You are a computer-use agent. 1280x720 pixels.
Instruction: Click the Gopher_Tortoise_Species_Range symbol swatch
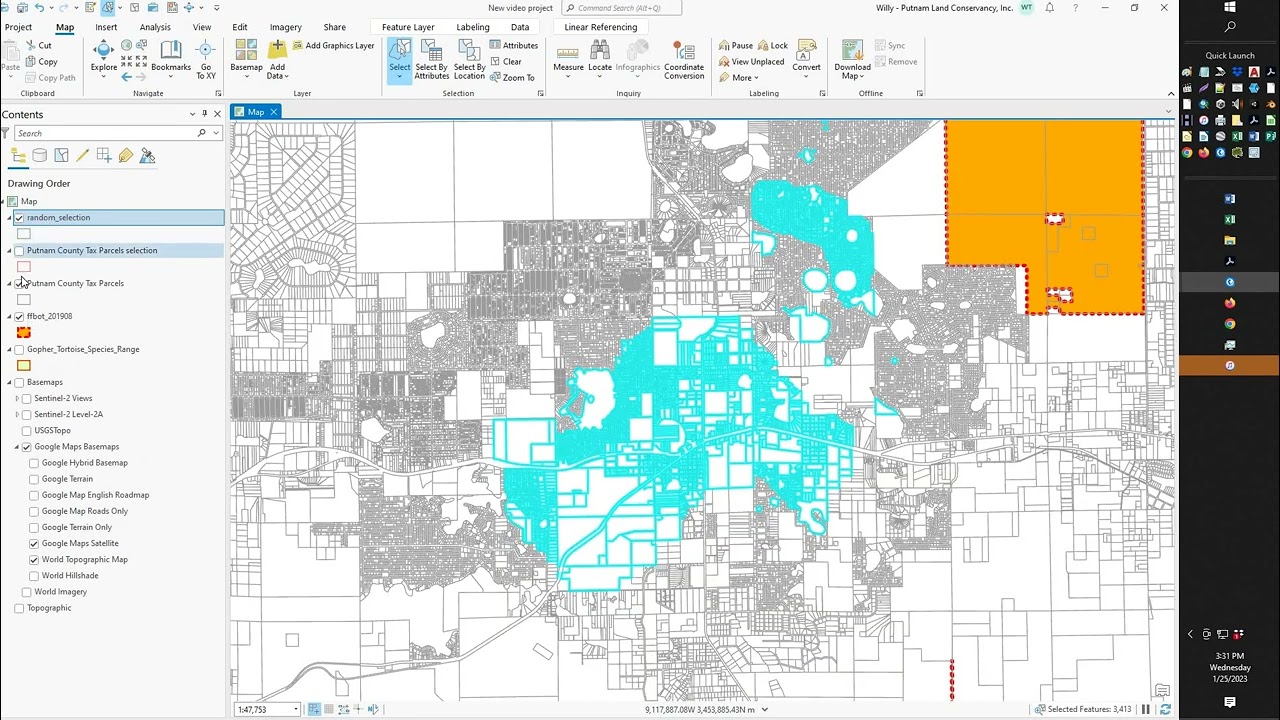coord(24,365)
